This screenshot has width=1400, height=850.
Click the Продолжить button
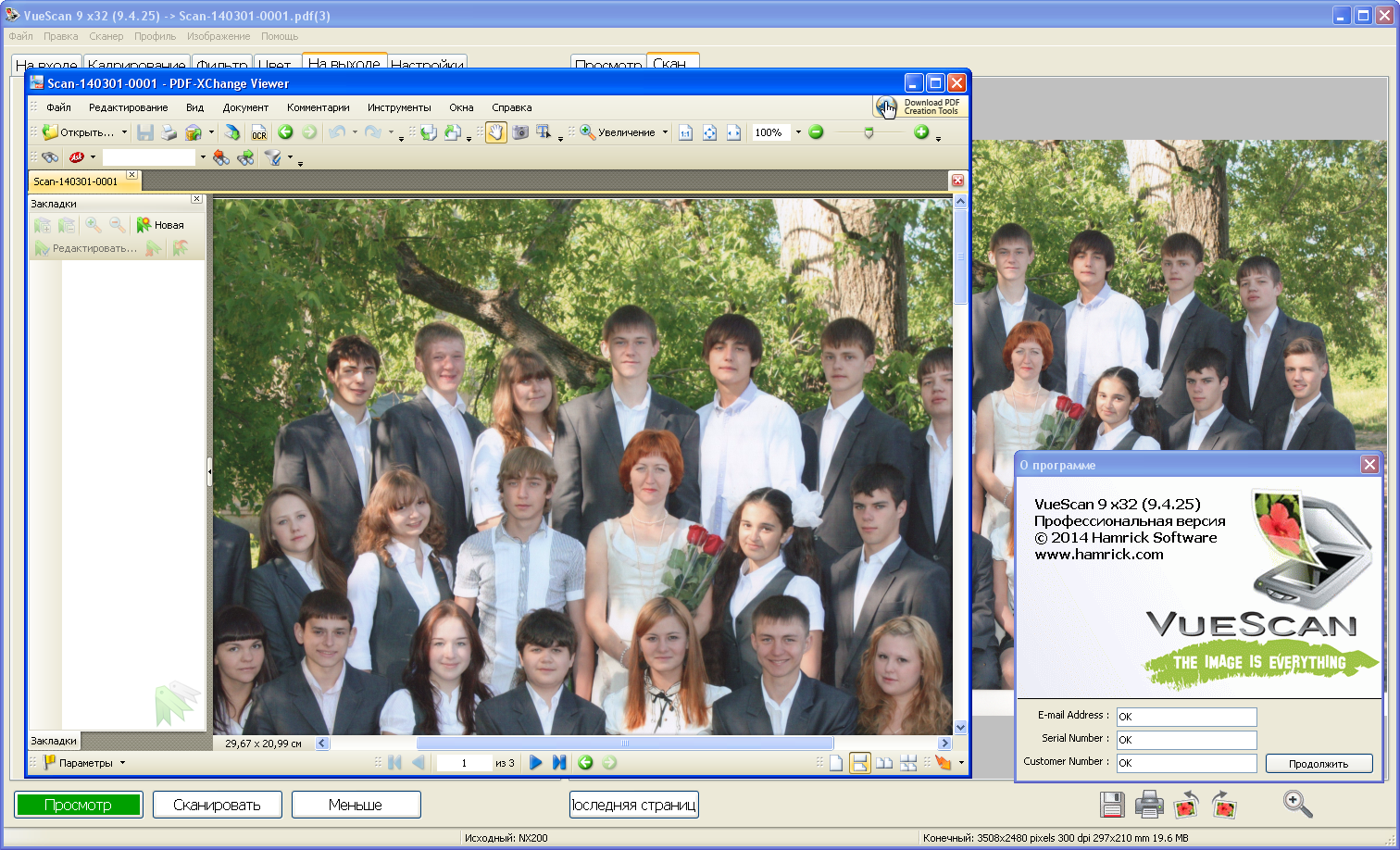tap(1319, 764)
